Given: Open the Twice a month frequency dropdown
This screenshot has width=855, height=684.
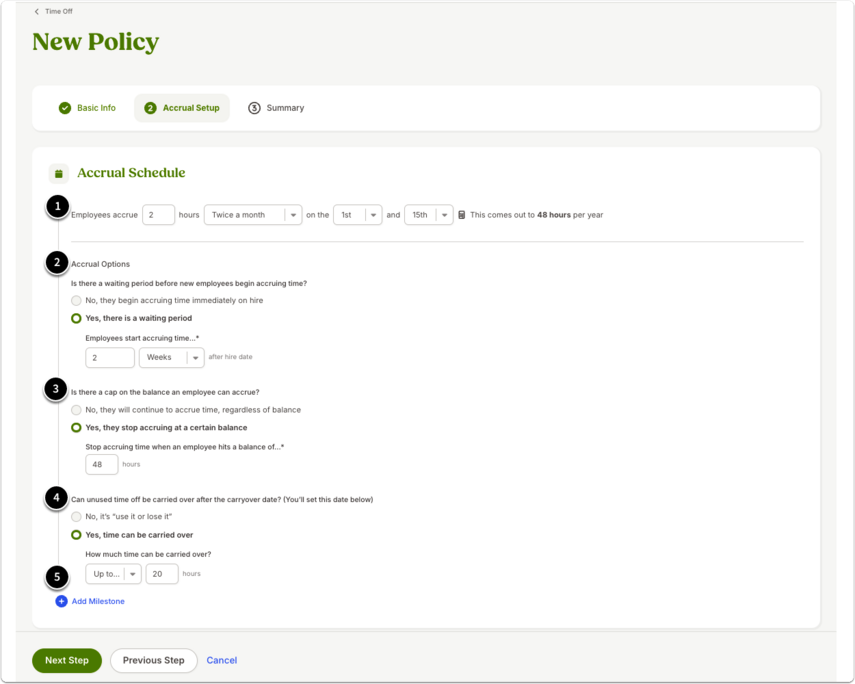Looking at the screenshot, I should tap(253, 215).
